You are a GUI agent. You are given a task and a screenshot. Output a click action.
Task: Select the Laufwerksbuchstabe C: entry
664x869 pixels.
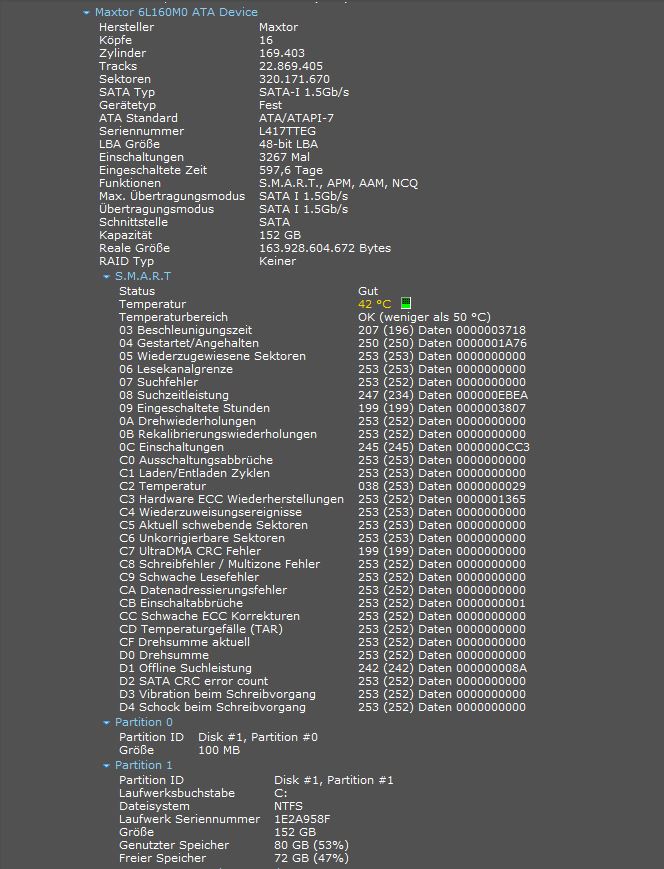(x=203, y=794)
